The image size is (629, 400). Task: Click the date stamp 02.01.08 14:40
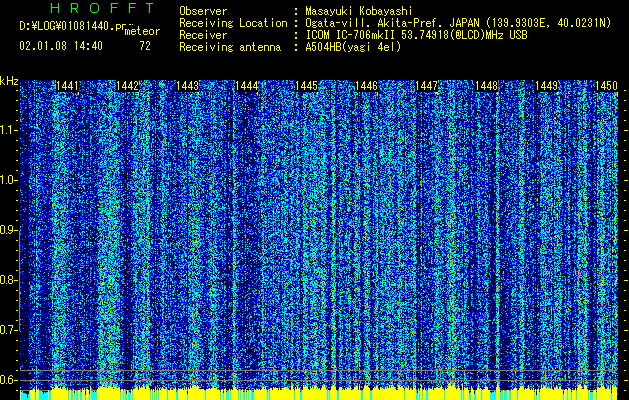tap(61, 46)
